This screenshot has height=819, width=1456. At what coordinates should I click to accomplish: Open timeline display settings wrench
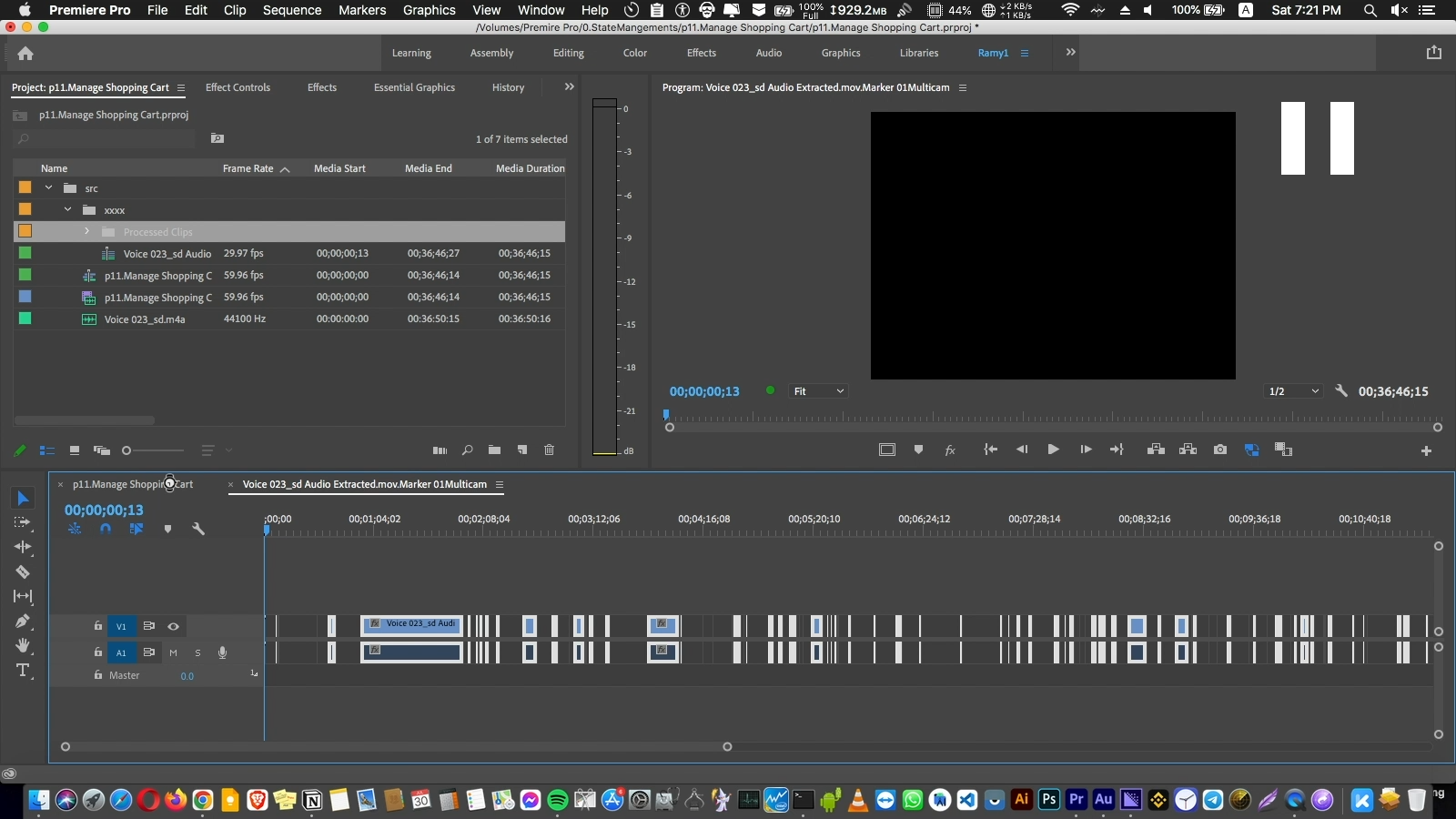(198, 529)
